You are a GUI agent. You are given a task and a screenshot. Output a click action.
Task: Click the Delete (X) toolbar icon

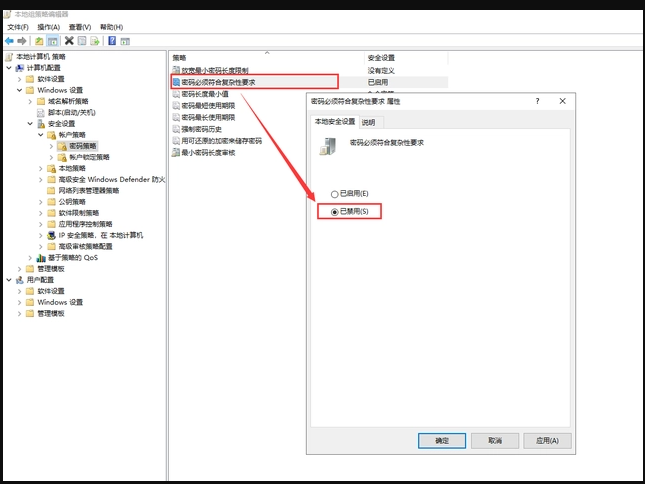click(69, 41)
